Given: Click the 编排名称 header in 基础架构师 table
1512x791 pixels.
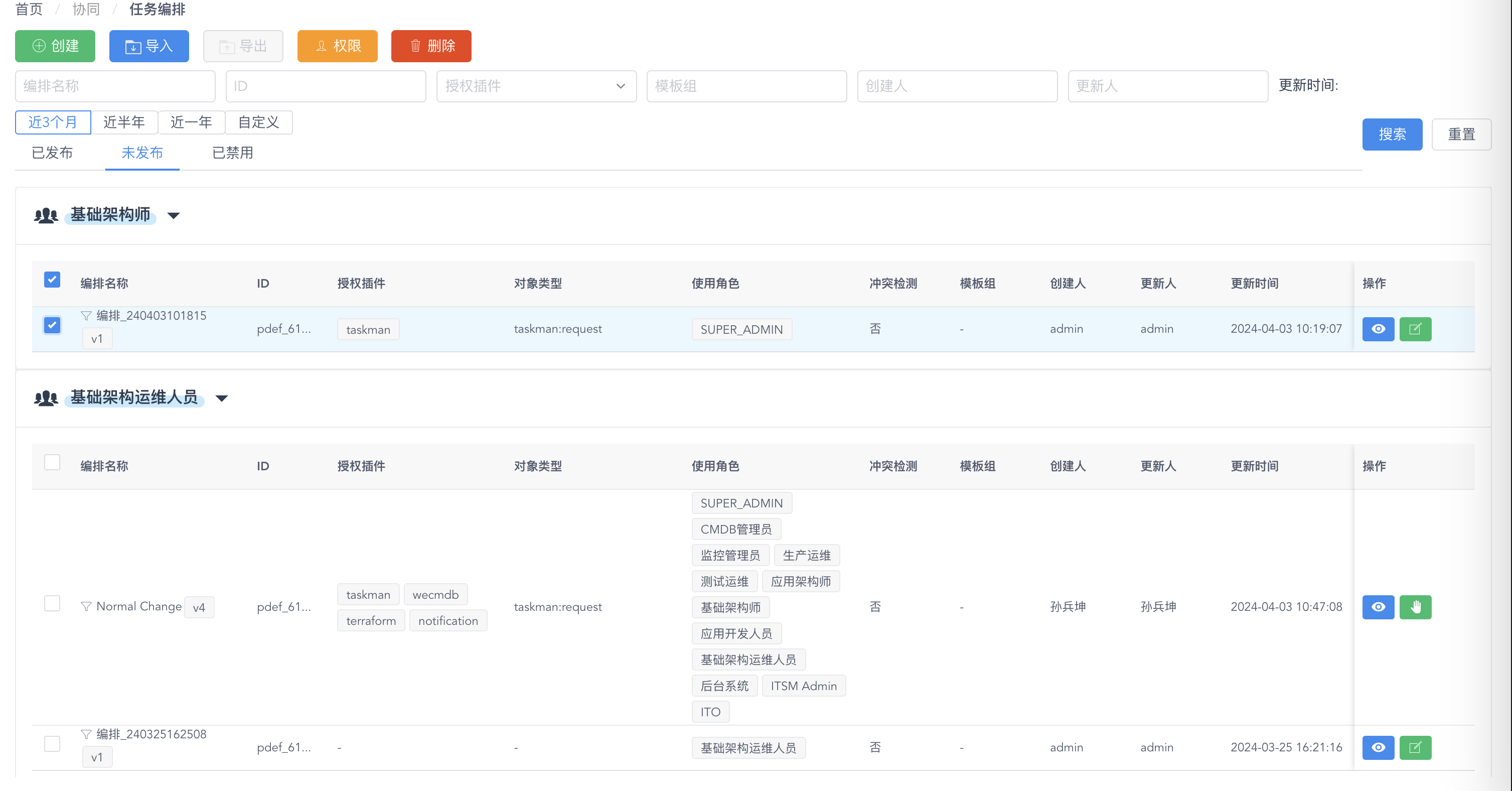Looking at the screenshot, I should 104,284.
